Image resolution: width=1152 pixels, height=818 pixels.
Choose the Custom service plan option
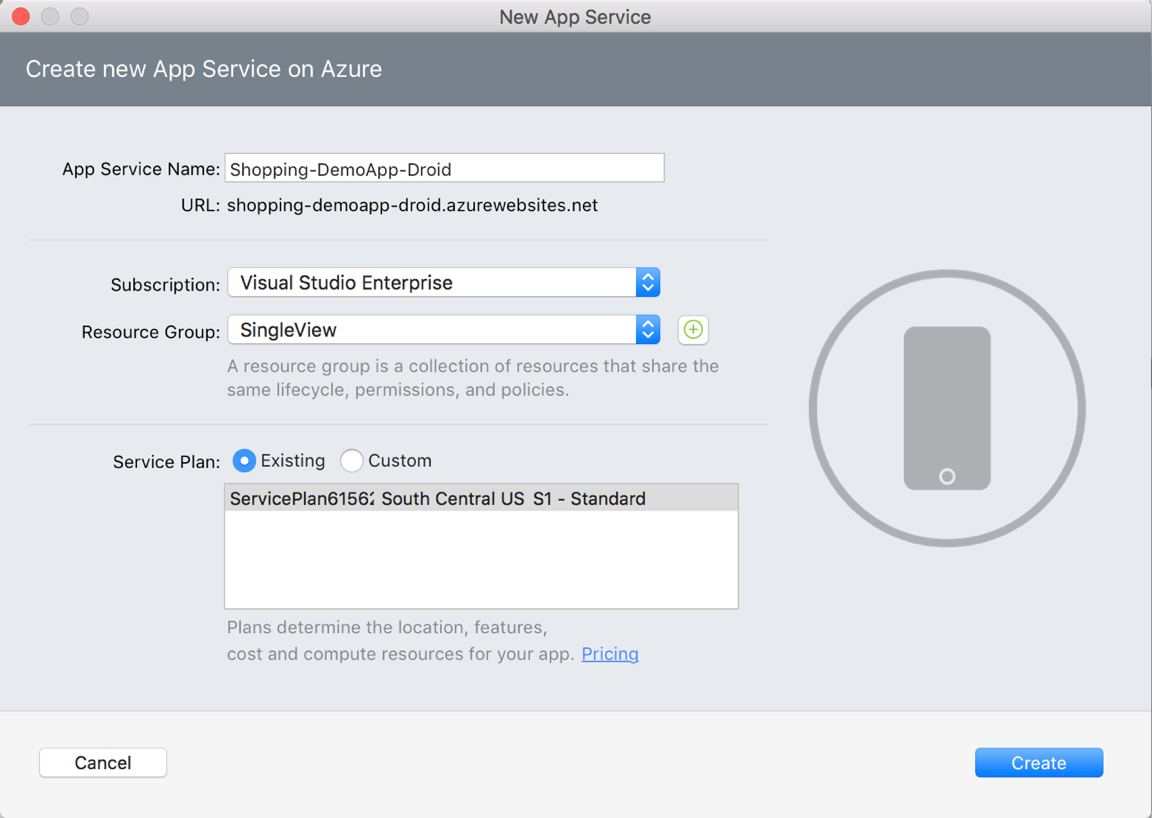click(x=352, y=461)
